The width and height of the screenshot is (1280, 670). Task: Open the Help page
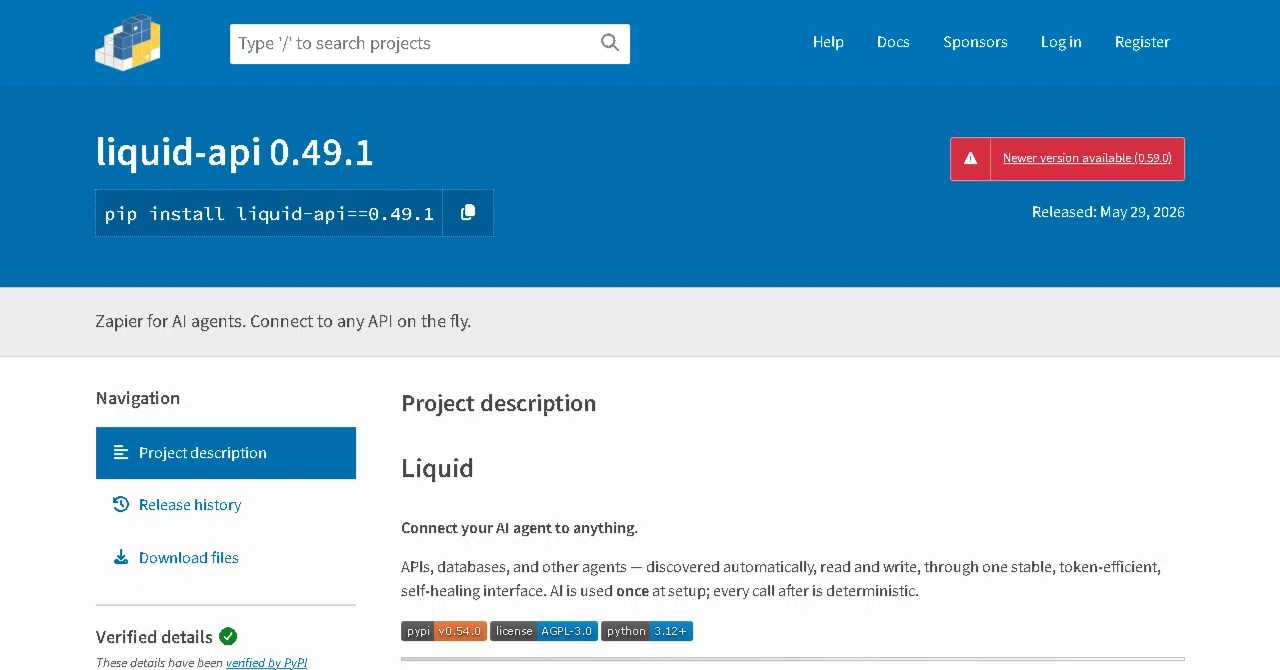pyautogui.click(x=828, y=42)
